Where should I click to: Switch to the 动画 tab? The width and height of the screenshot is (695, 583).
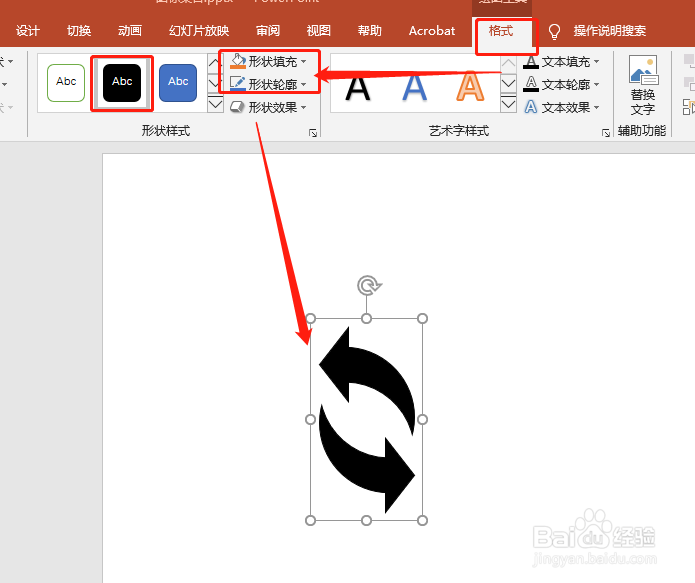pos(130,31)
